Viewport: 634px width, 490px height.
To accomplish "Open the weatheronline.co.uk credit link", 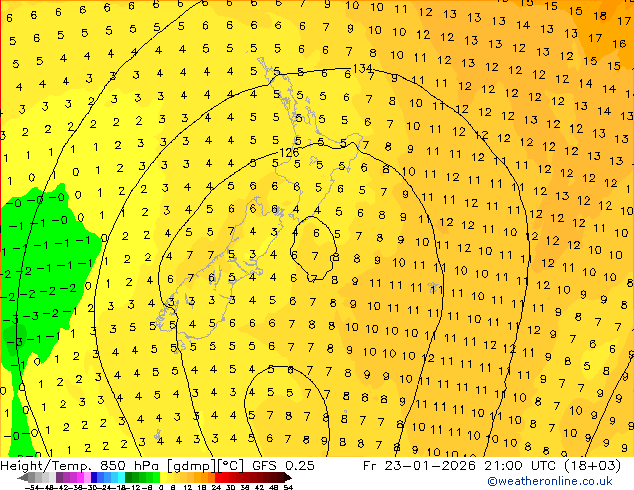I will click(x=550, y=481).
